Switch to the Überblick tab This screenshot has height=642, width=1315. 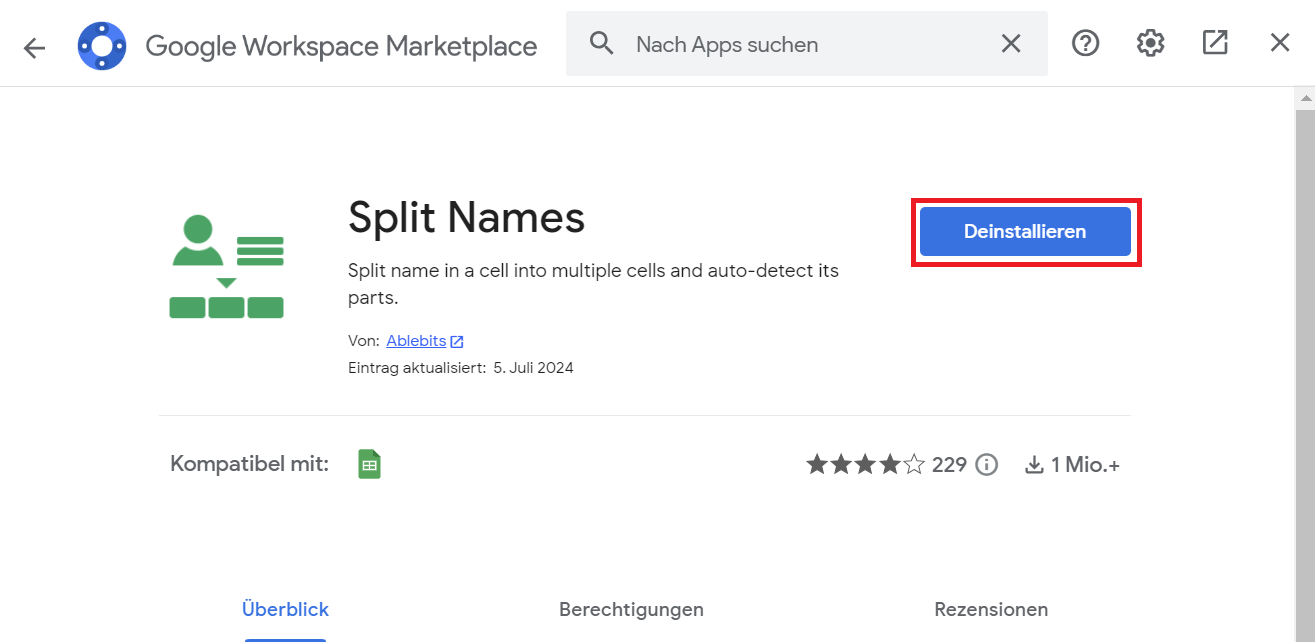coord(285,609)
